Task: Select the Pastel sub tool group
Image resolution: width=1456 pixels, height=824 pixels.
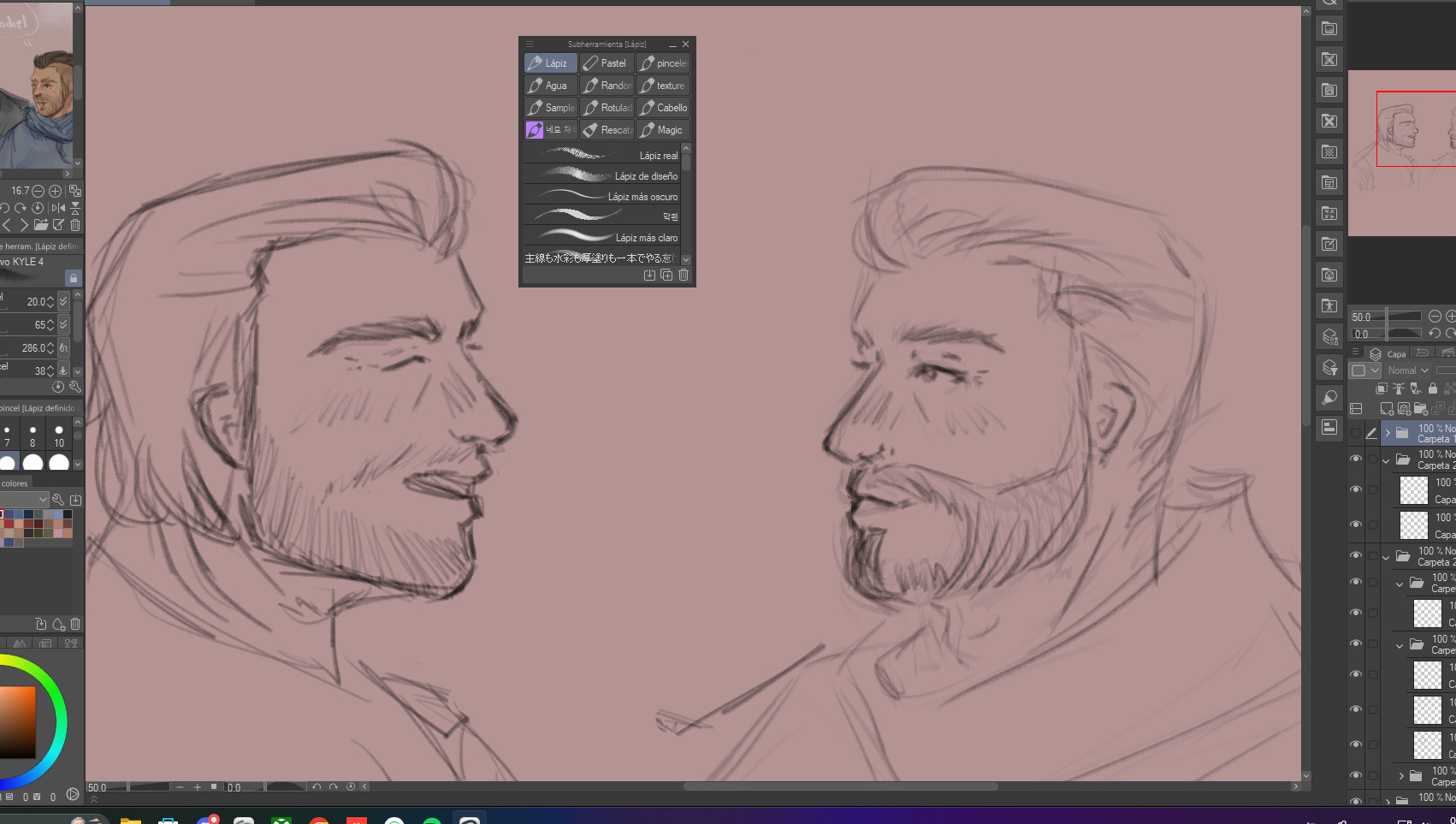Action: [x=607, y=63]
